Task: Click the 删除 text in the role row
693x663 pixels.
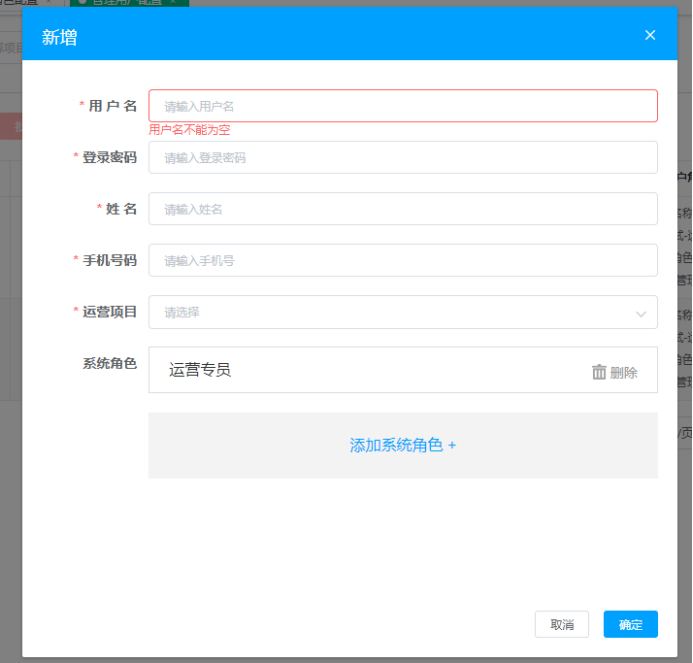Action: tap(624, 372)
